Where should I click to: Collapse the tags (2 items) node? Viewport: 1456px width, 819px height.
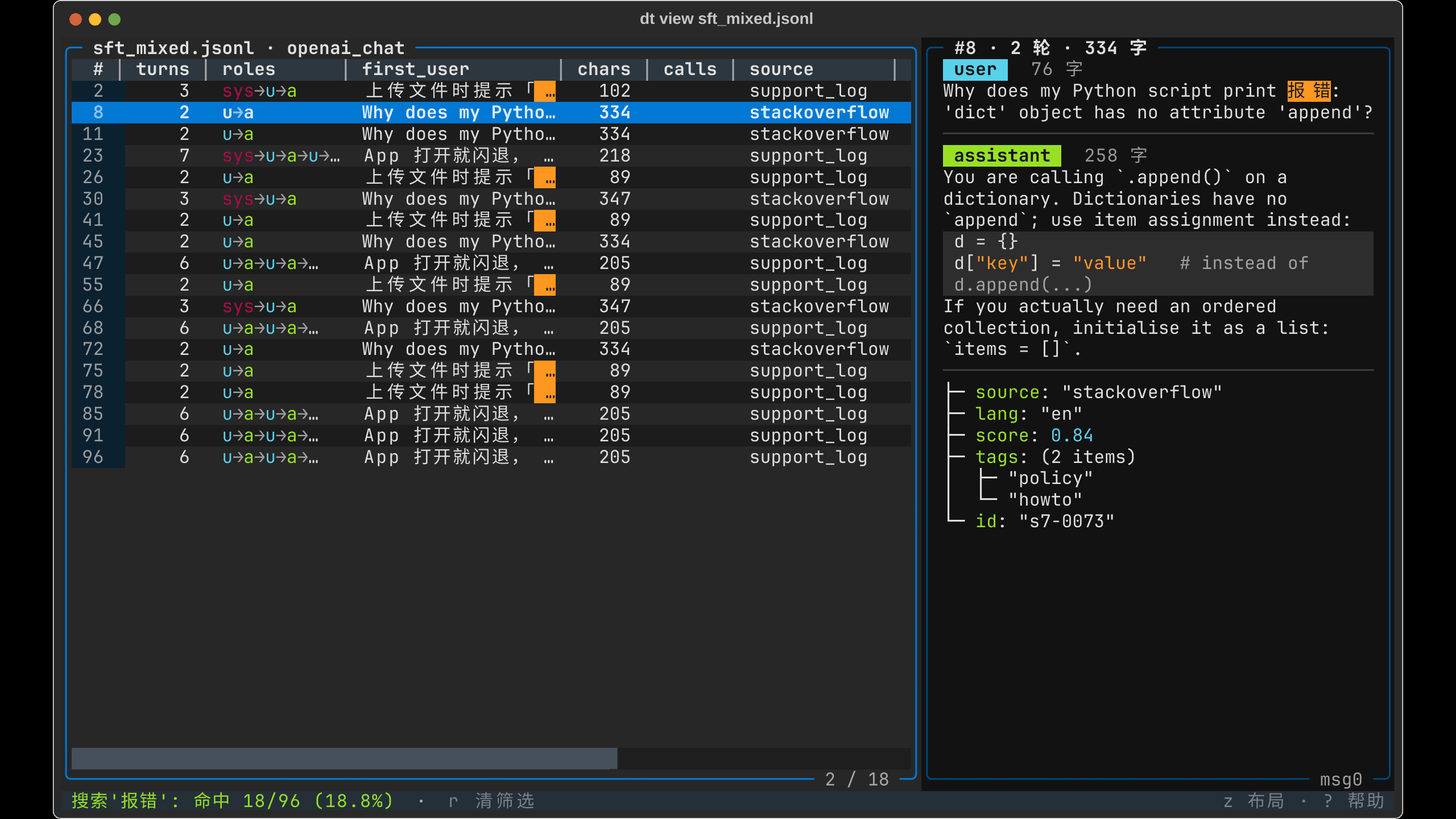click(1055, 457)
